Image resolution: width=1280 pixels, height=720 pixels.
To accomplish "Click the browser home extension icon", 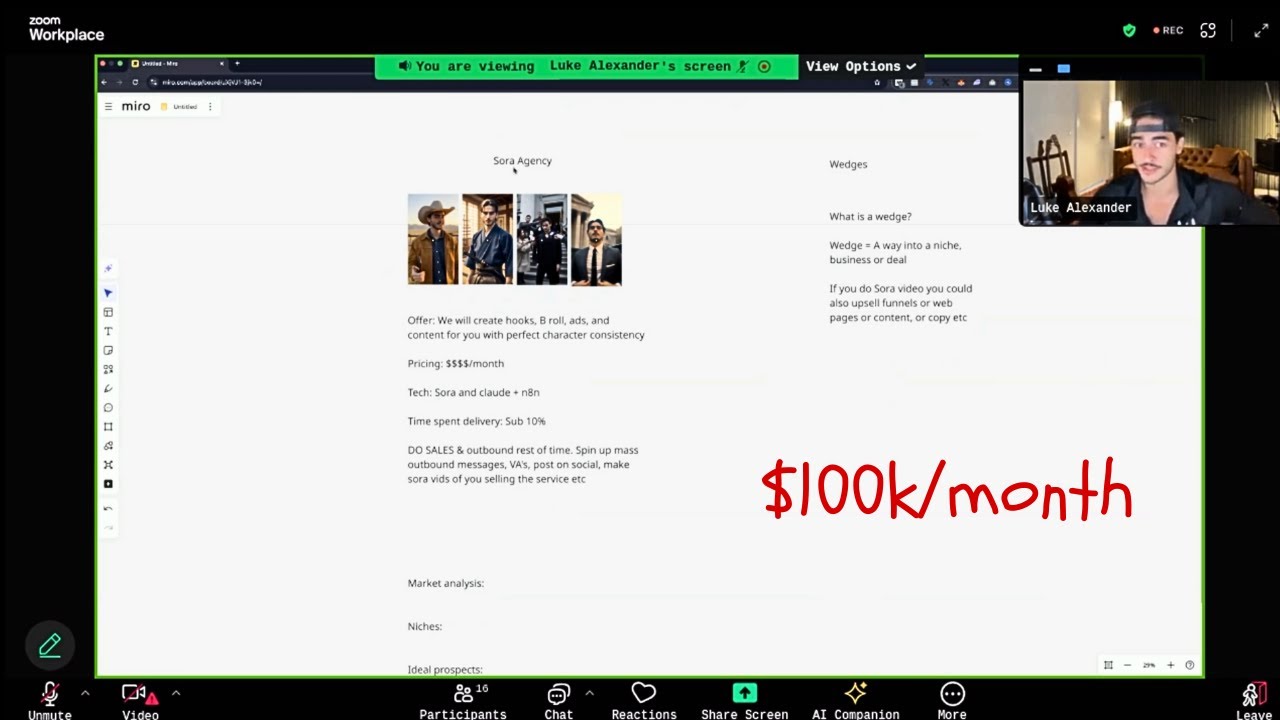I will 877,82.
